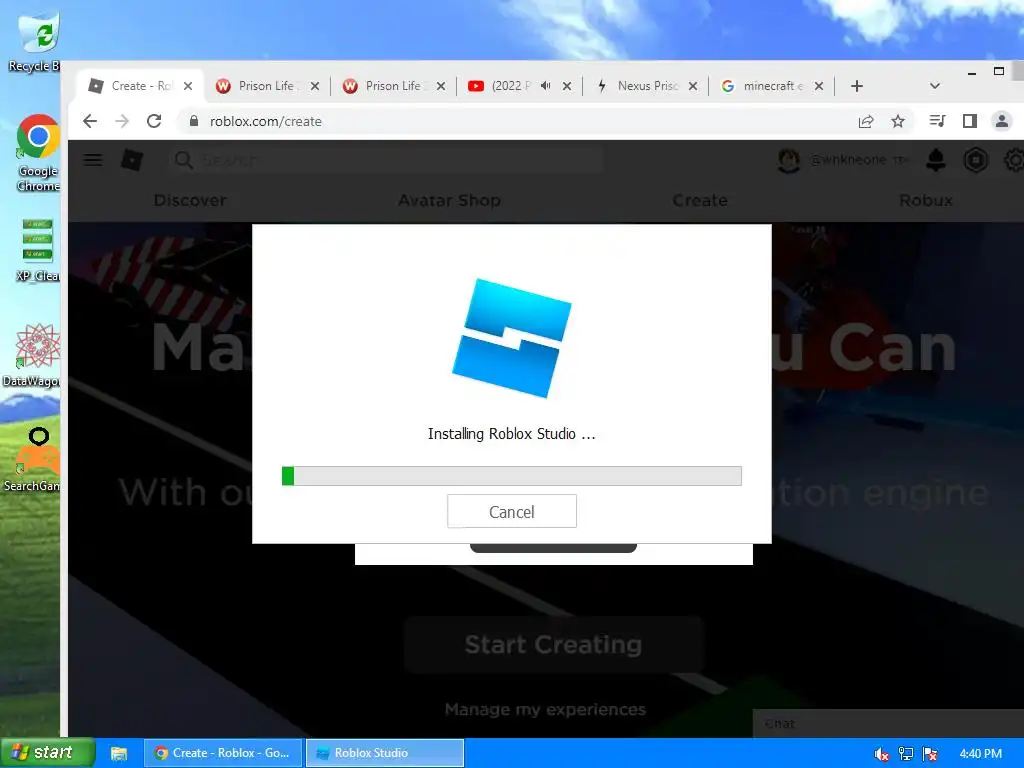Open Roblox settings gear
Screen dimensions: 1024x768
click(x=1014, y=160)
